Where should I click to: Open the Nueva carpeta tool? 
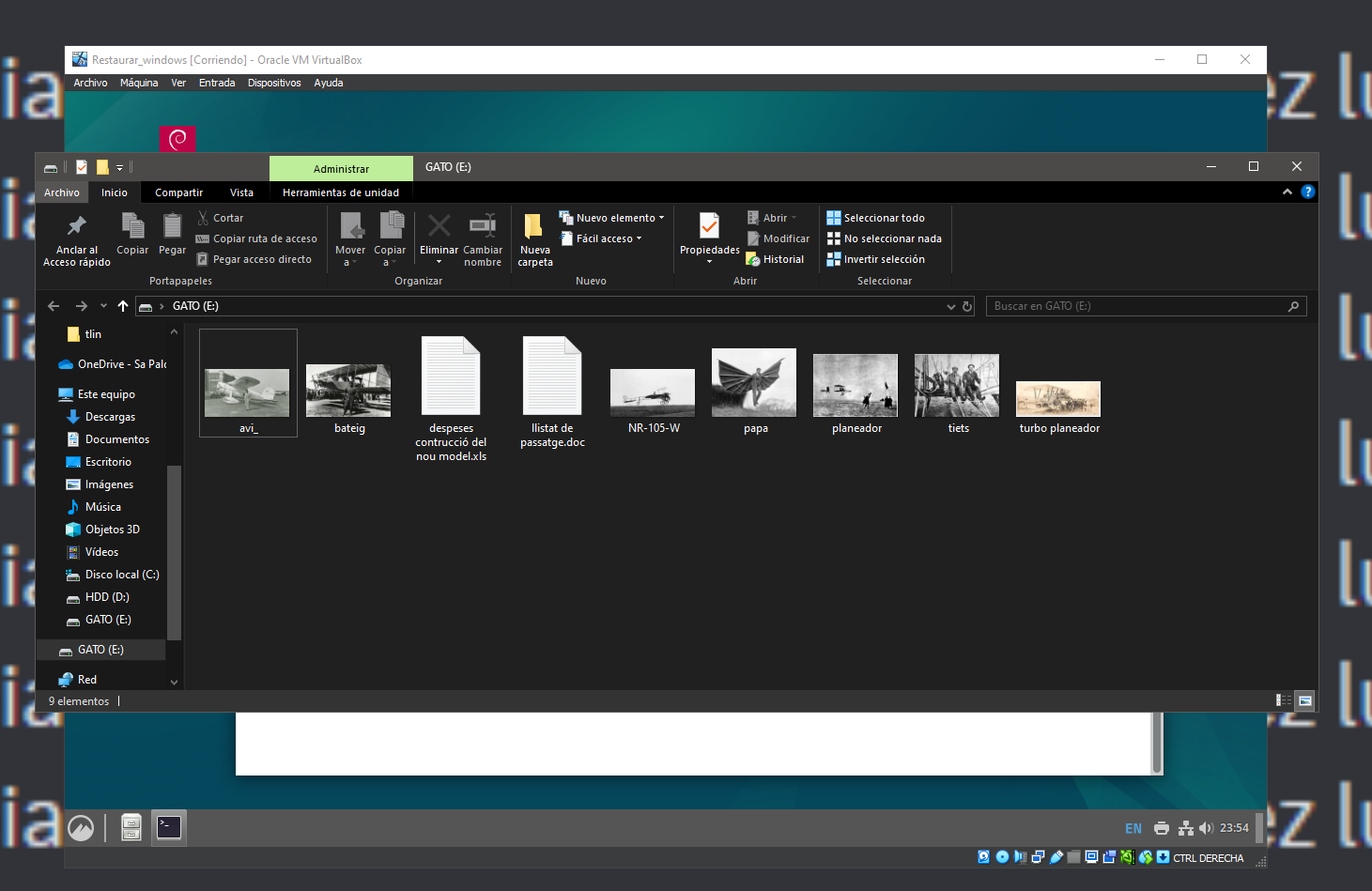tap(534, 238)
